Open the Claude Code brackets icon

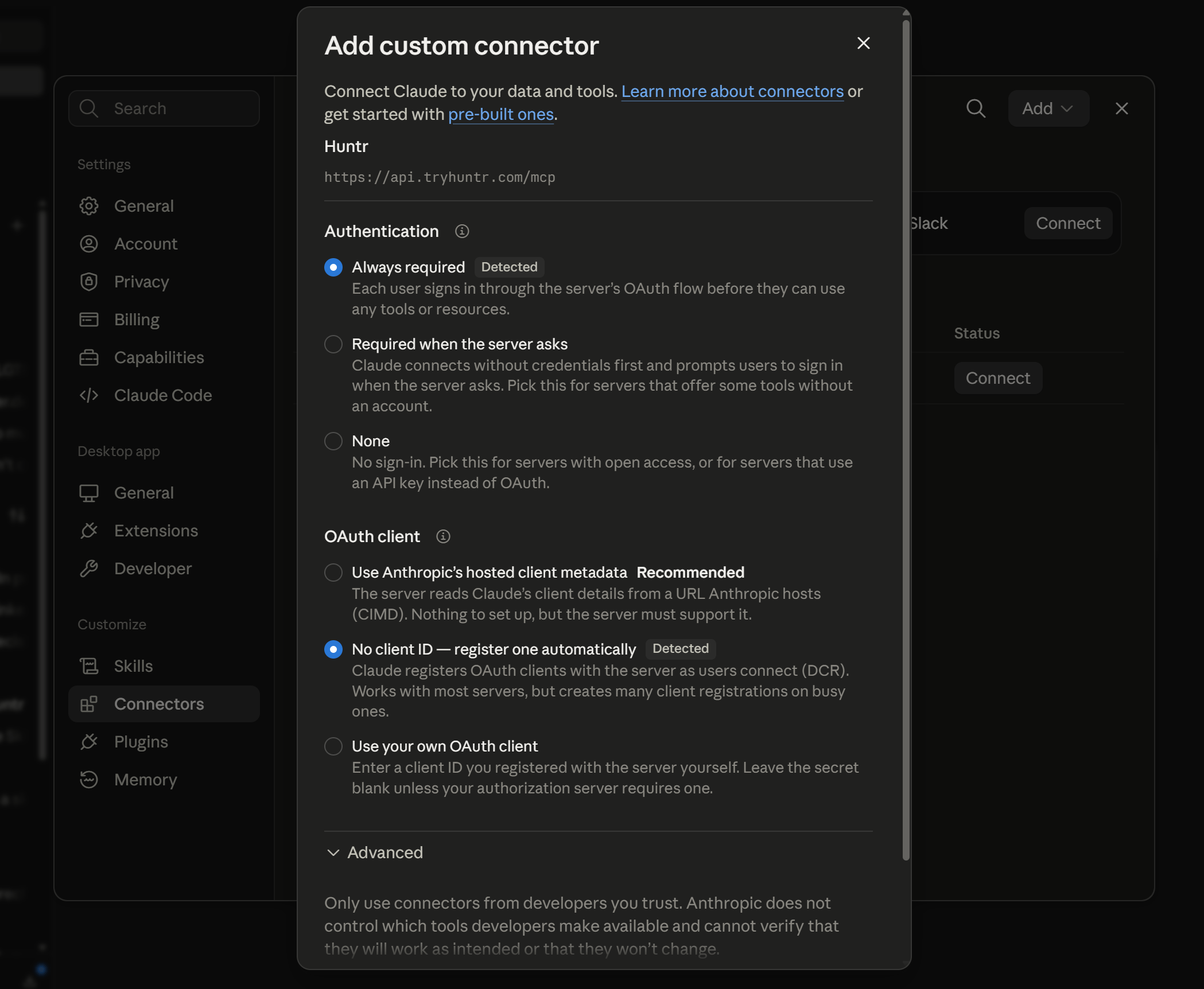pos(89,395)
